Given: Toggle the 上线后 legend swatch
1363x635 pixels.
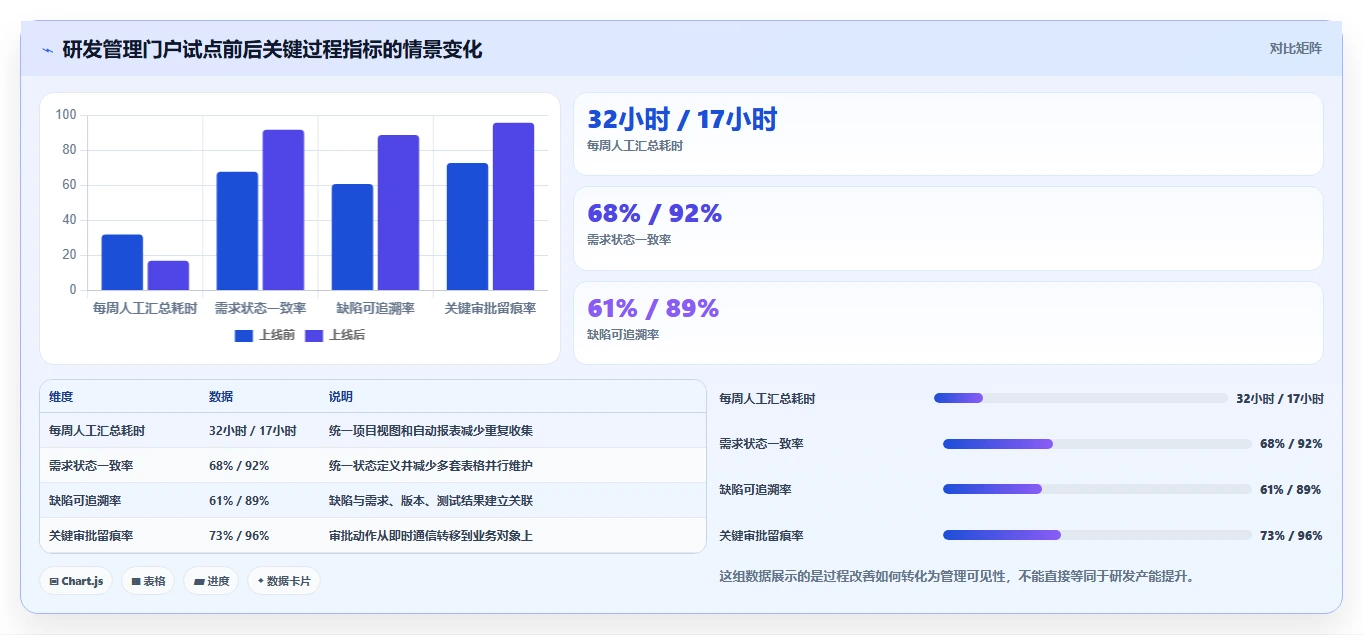Looking at the screenshot, I should [314, 335].
